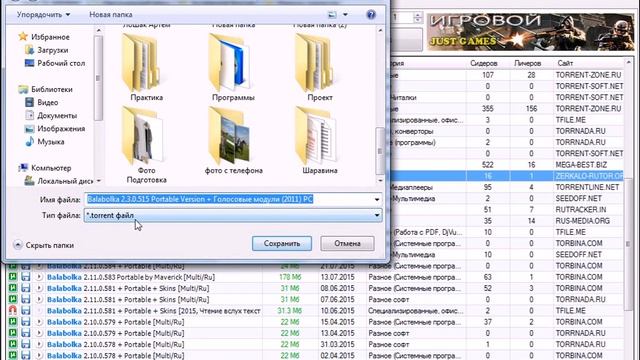This screenshot has height=360, width=640.
Task: Click the Имя файла text field
Action: pyautogui.click(x=229, y=199)
